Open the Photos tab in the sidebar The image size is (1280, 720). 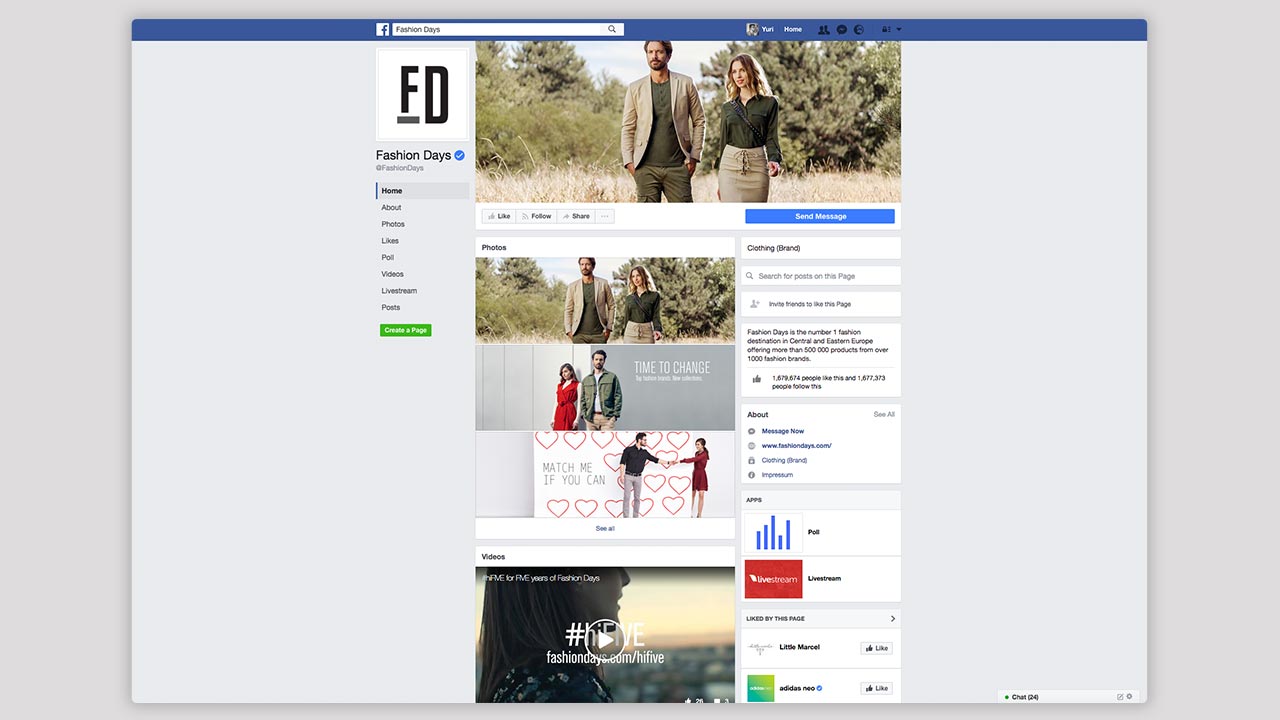[393, 224]
